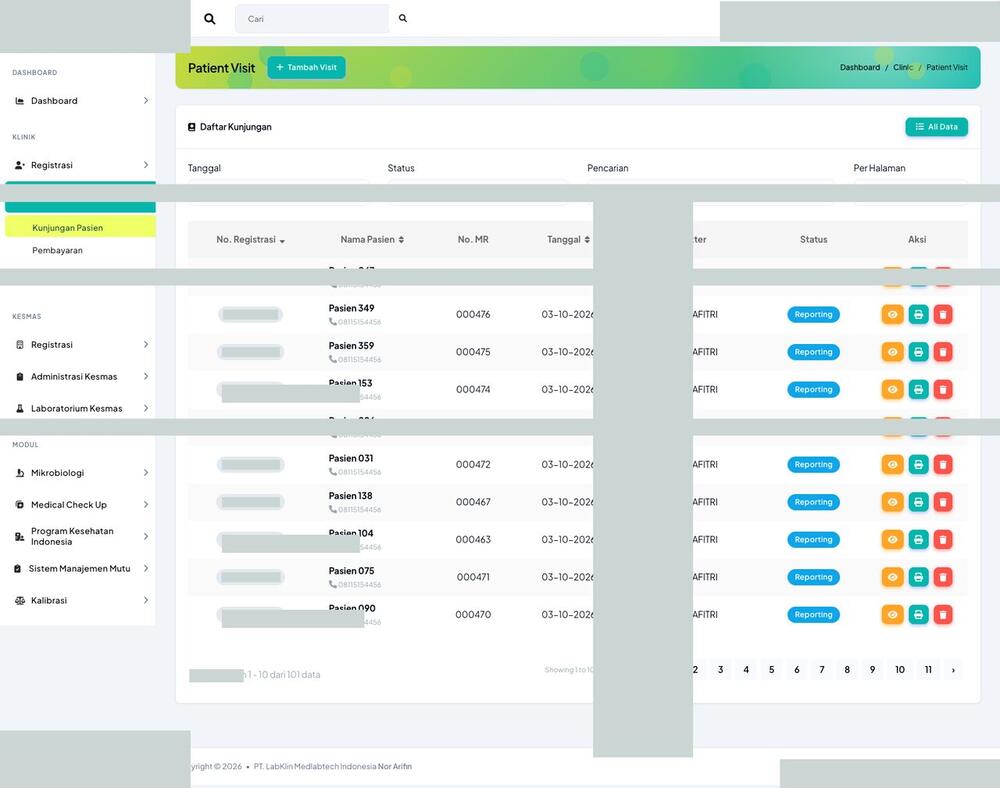Screen dimensions: 1000x788
Task: View visit with MR 000463
Action: click(893, 540)
